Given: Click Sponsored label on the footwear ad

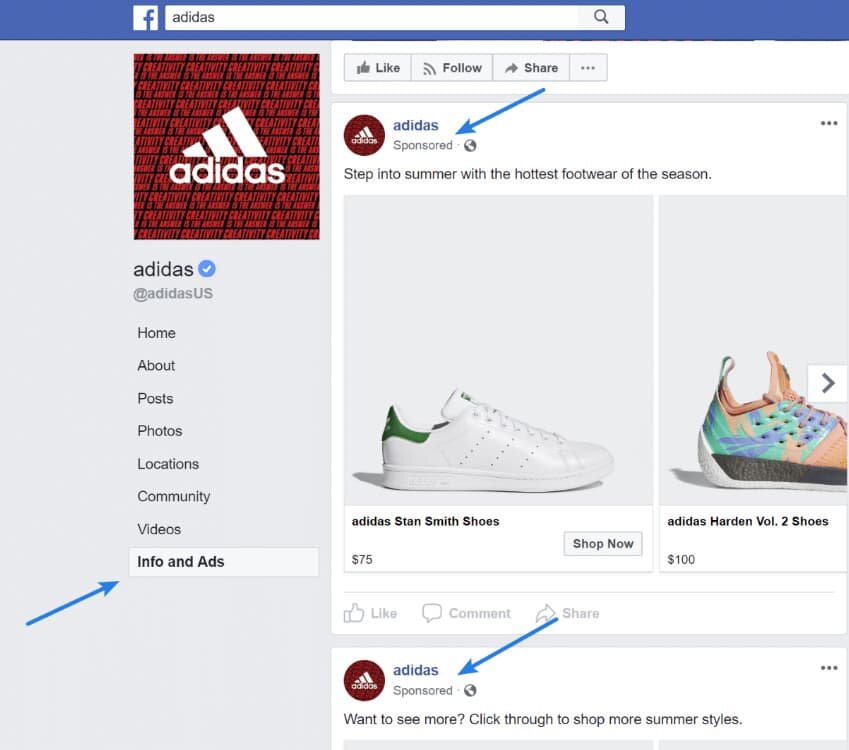Looking at the screenshot, I should click(423, 146).
